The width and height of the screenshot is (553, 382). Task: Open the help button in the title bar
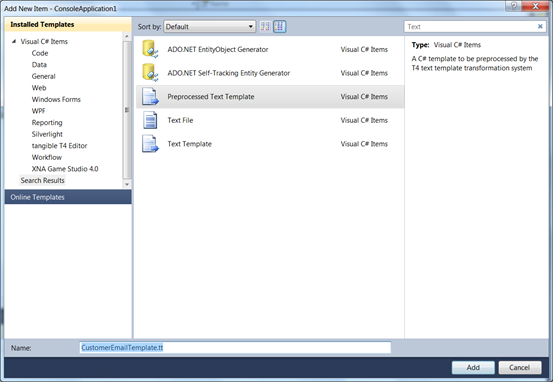(x=514, y=6)
